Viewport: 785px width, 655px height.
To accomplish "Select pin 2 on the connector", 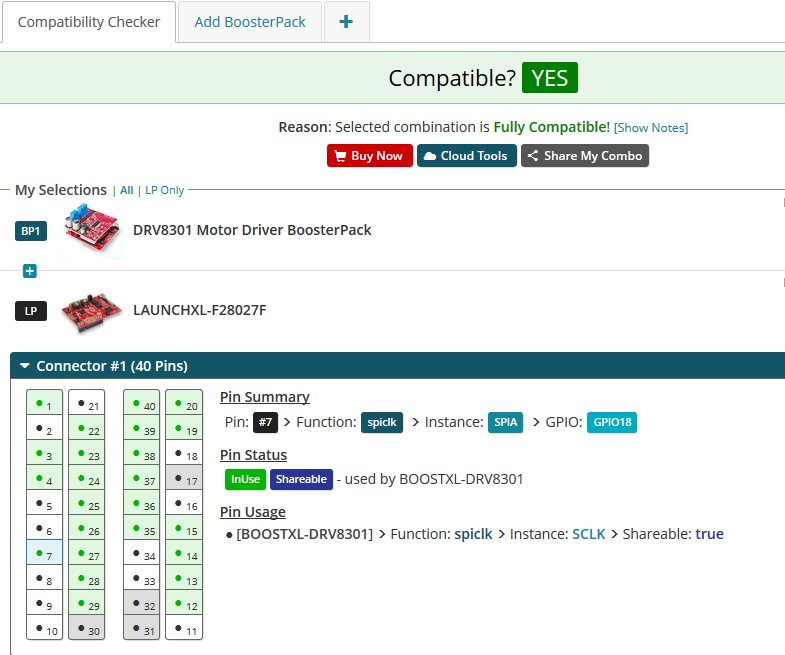I will [45, 428].
